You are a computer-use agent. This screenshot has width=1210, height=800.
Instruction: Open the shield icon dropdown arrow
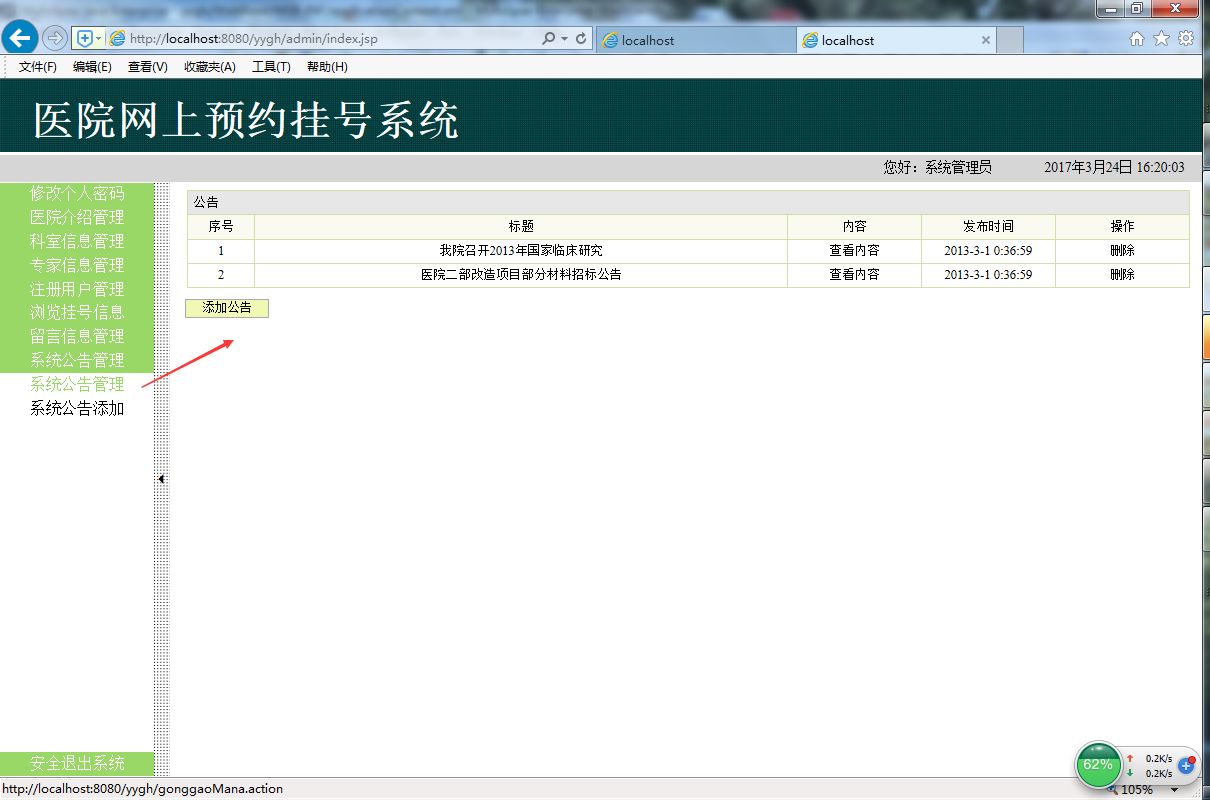(x=98, y=38)
